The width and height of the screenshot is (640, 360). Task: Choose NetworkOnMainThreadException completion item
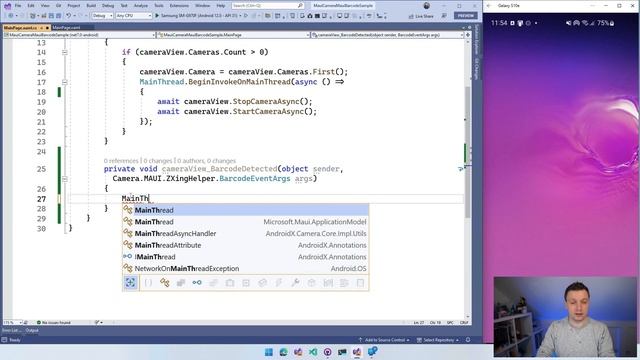(x=245, y=269)
